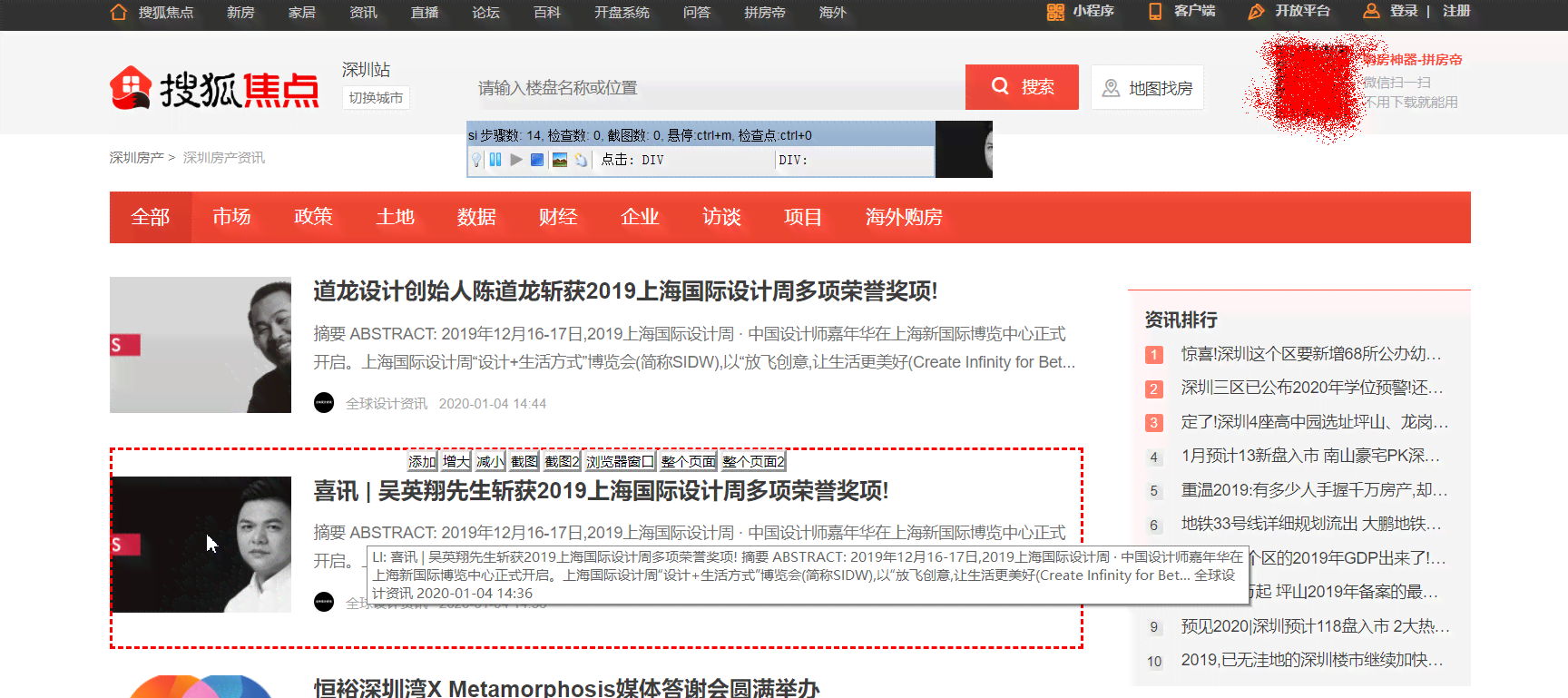This screenshot has width=1568, height=698.
Task: Click the red rank badge 2
Action: coord(1154,389)
